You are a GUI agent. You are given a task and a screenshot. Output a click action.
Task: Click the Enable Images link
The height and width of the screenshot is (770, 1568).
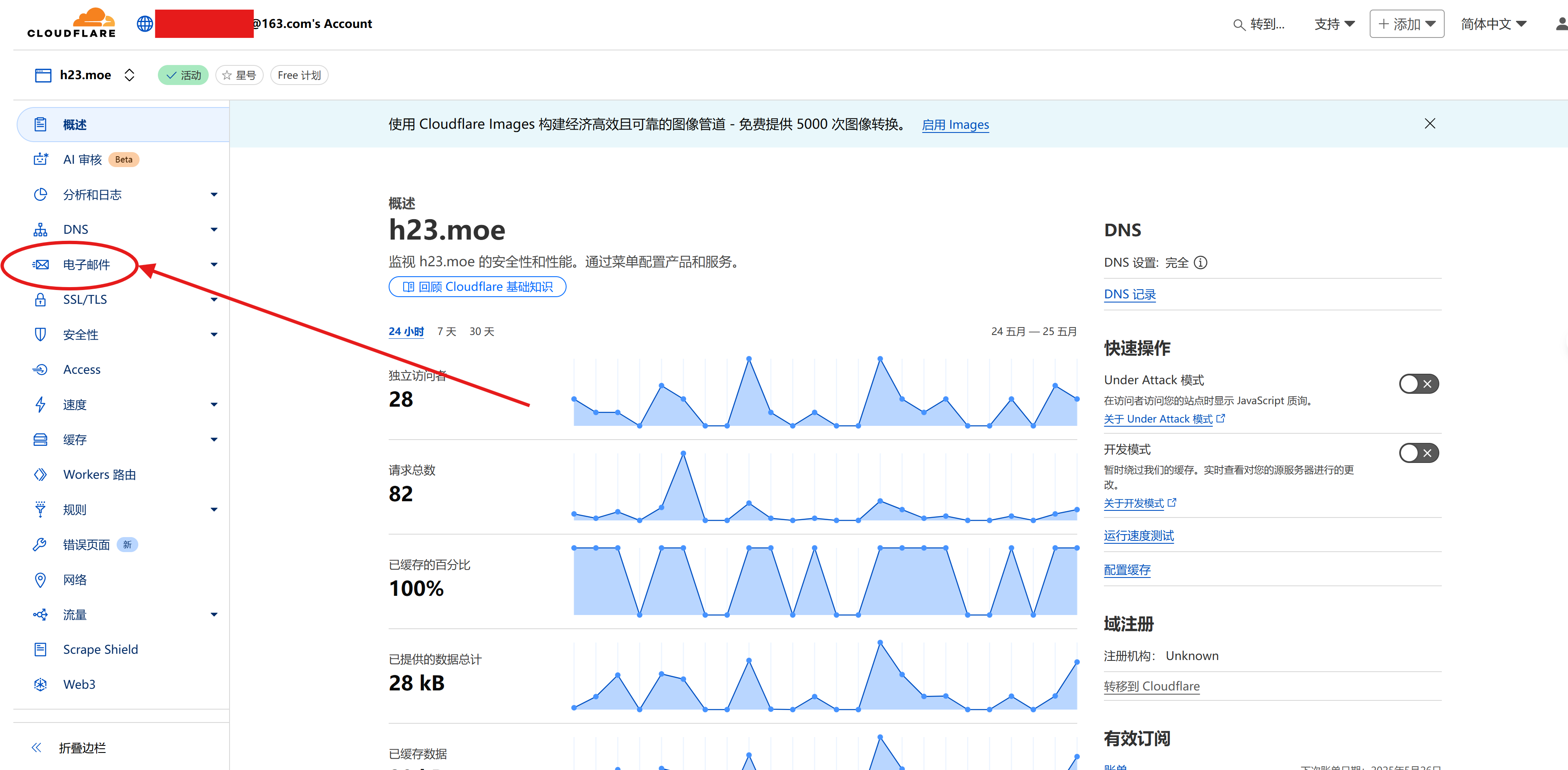click(x=955, y=125)
